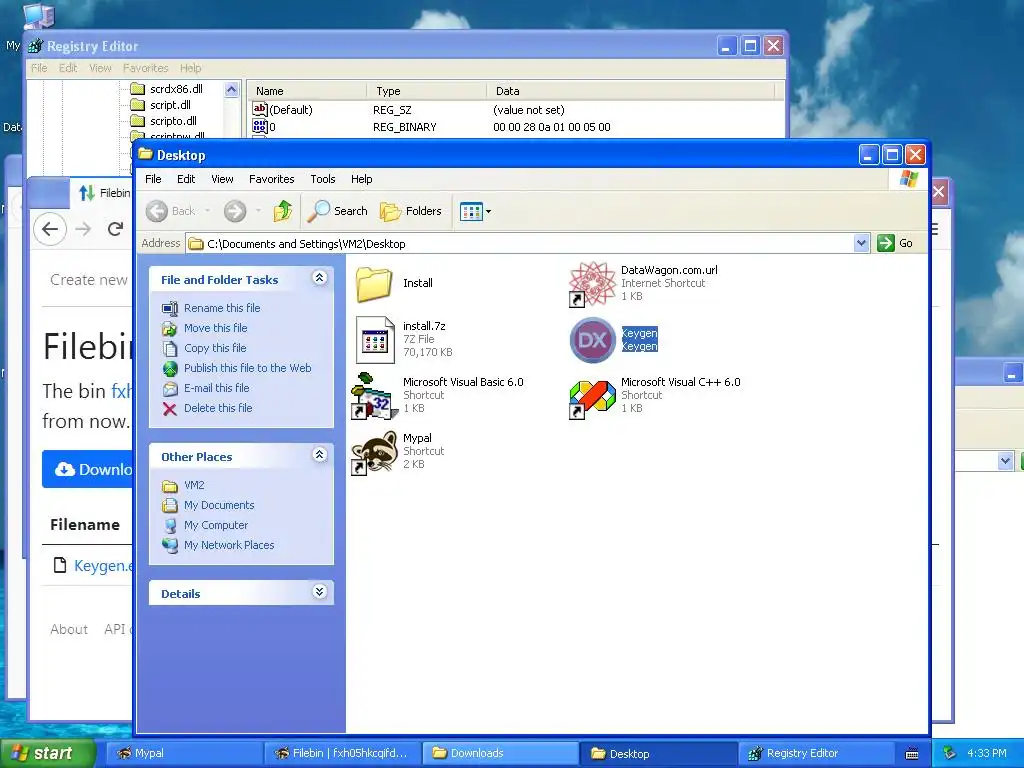This screenshot has width=1024, height=768.
Task: Click E-mail this file
Action: [x=217, y=388]
